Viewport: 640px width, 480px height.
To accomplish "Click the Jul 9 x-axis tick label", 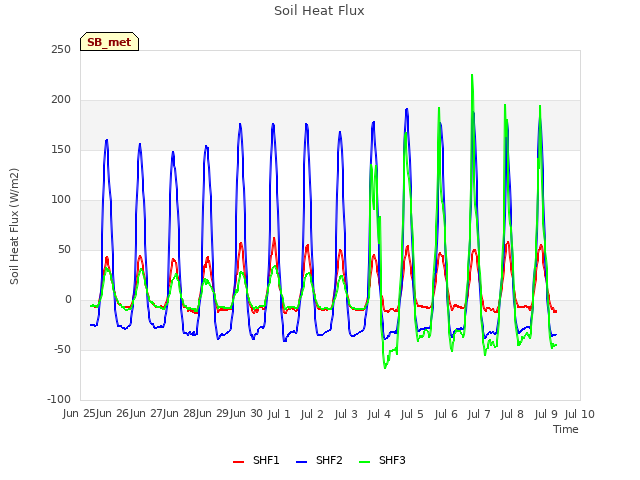I will pos(546,414).
